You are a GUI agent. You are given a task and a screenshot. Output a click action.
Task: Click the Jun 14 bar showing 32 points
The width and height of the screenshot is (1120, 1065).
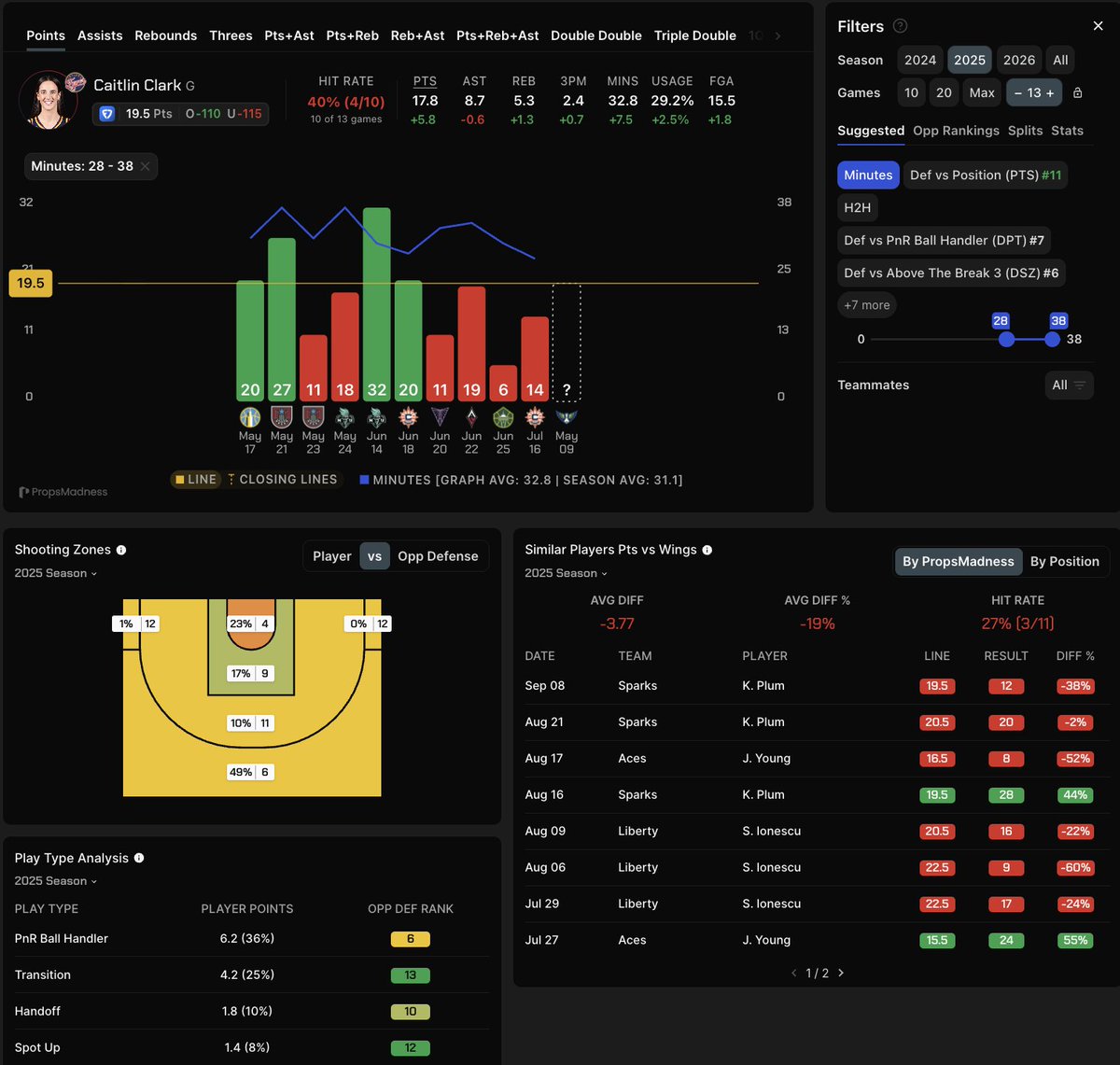pyautogui.click(x=376, y=304)
